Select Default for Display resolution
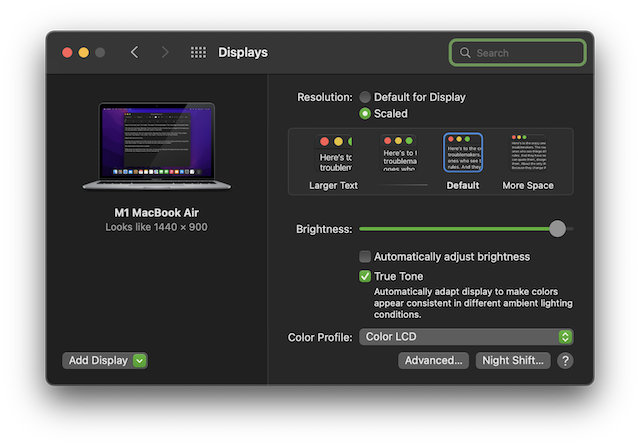640x446 pixels. [365, 97]
